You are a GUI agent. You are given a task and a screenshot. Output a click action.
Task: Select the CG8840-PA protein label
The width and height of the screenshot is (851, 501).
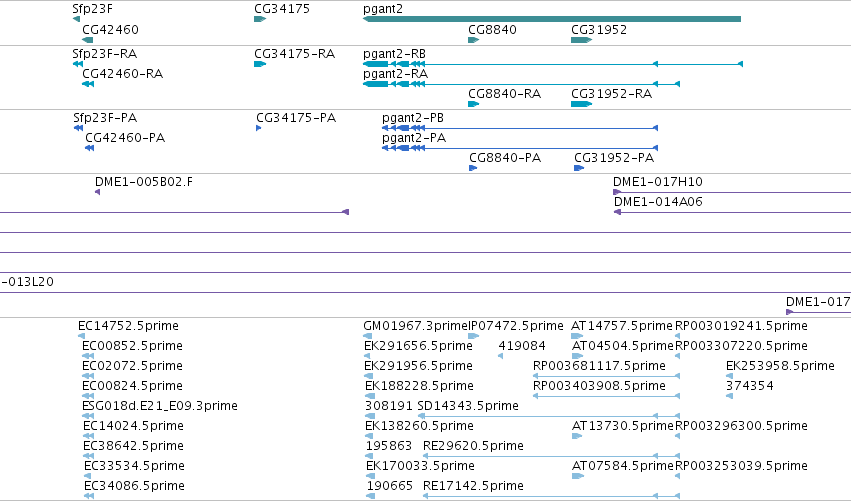(x=505, y=158)
